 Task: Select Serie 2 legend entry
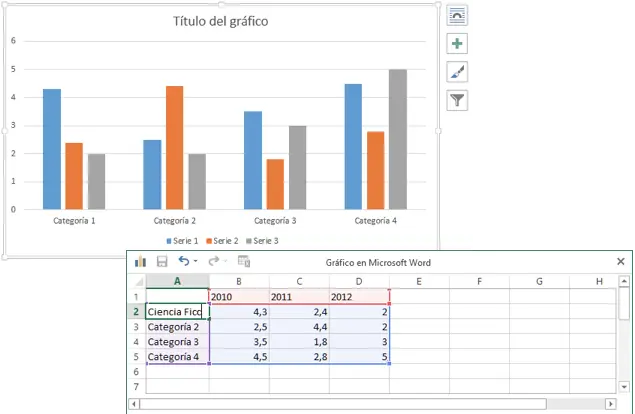coord(222,241)
